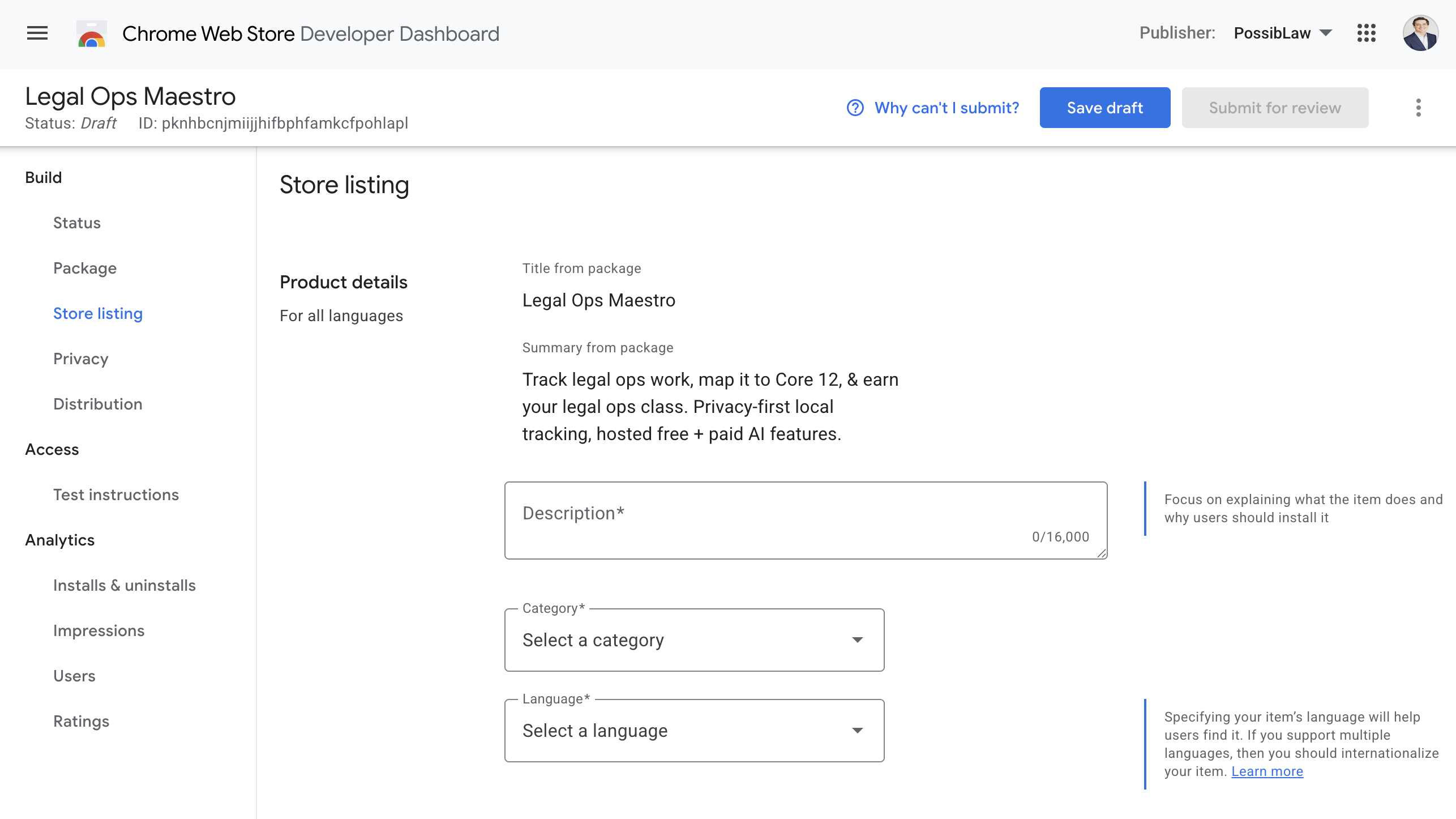Click the 0/16,000 character counter
The width and height of the screenshot is (1456, 819).
pyautogui.click(x=1060, y=537)
